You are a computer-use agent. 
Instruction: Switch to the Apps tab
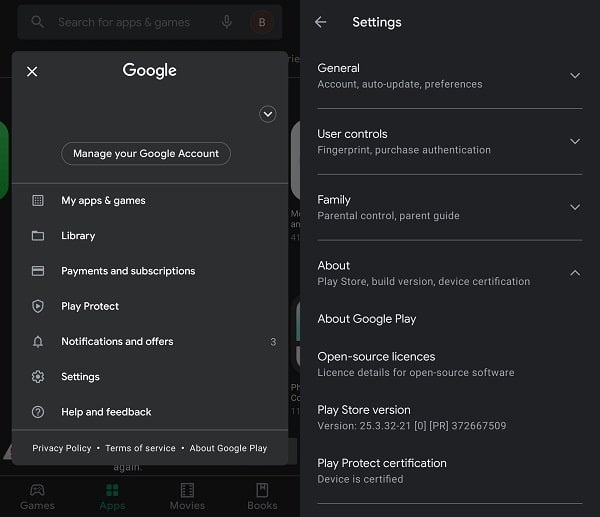[112, 497]
